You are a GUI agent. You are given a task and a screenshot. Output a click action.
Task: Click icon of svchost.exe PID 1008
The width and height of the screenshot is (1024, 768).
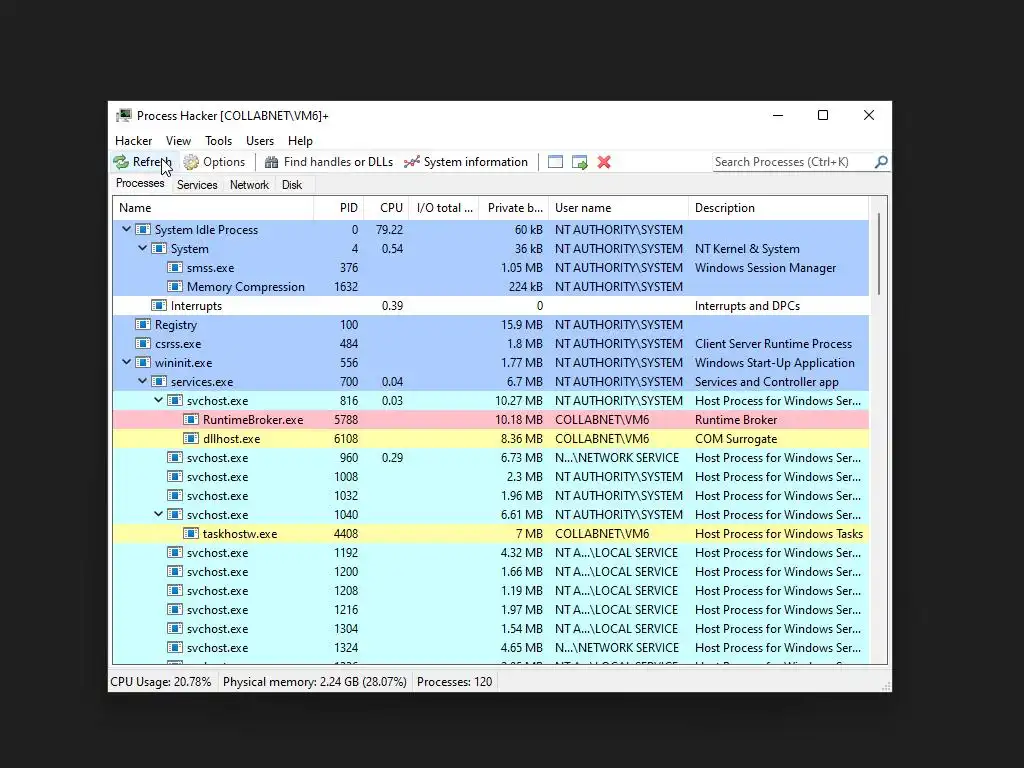coord(174,476)
